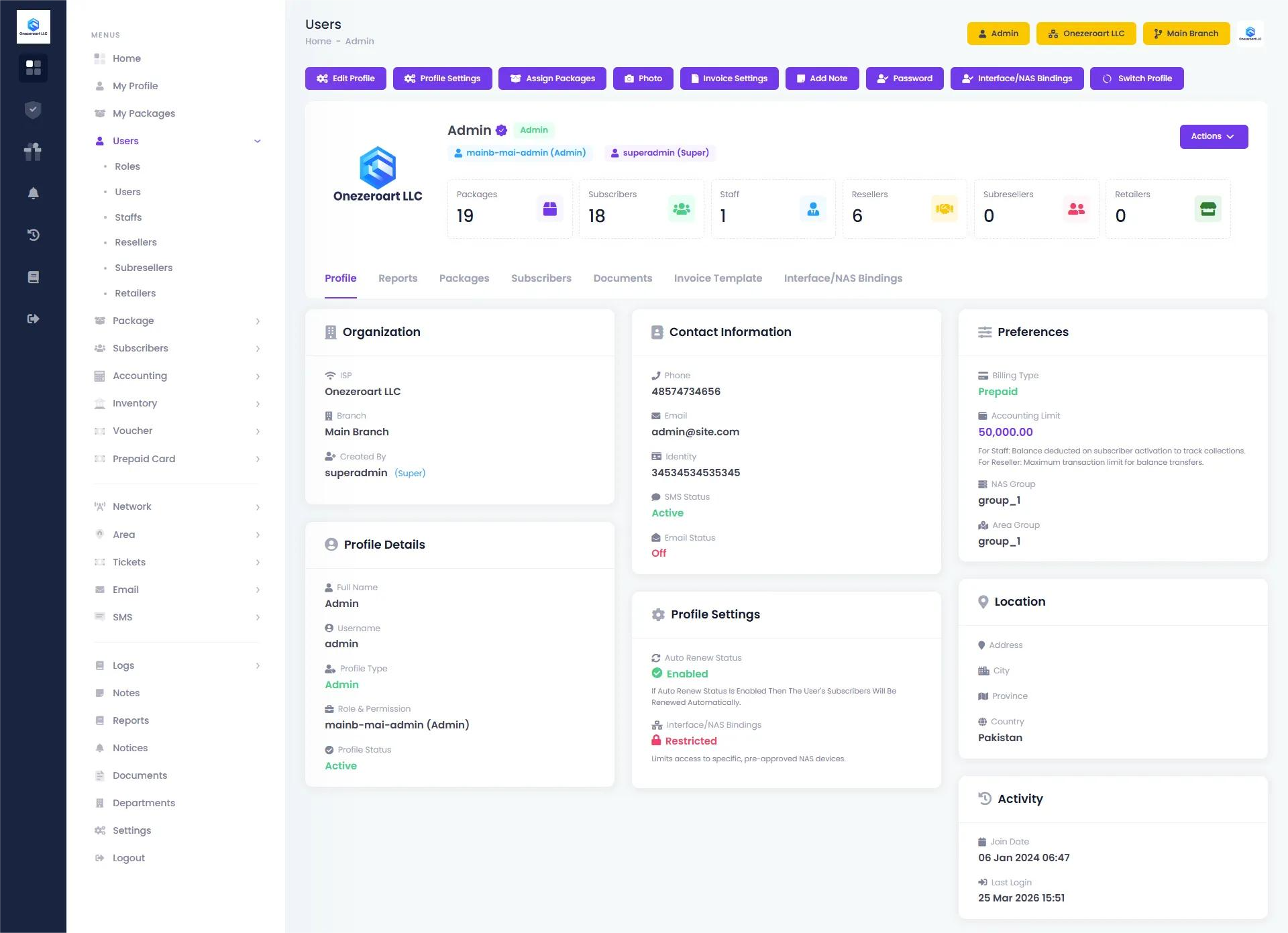This screenshot has height=933, width=1288.
Task: Open the history icon in the sidebar rail
Action: click(33, 235)
